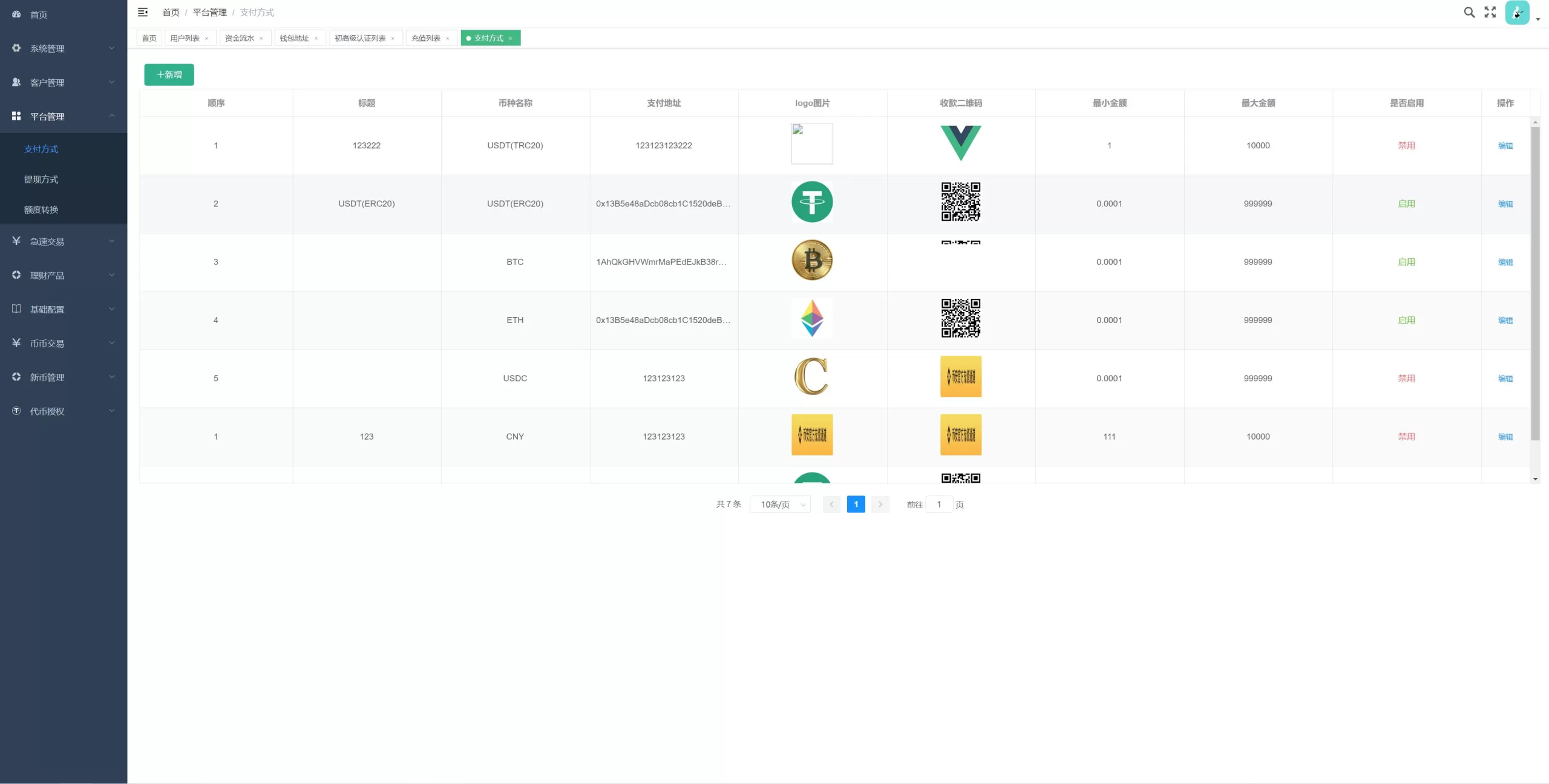Click the Bitcoin logo image
1549x784 pixels.
click(x=811, y=260)
